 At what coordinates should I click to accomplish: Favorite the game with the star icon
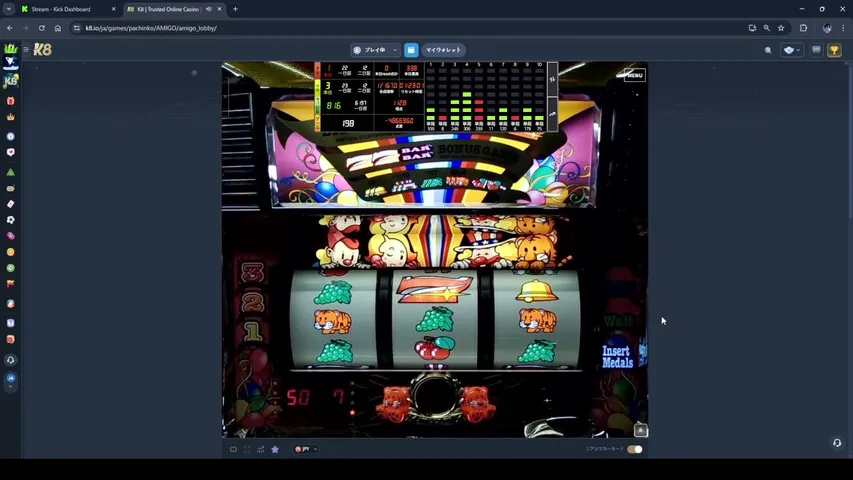coord(275,449)
